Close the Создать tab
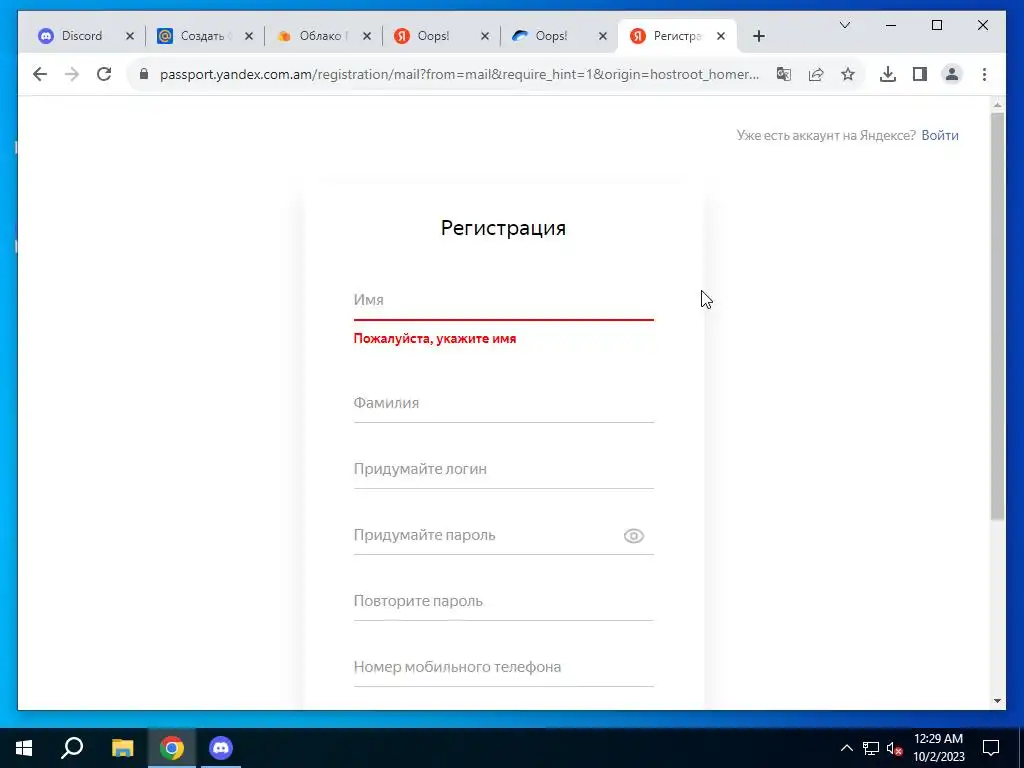The height and width of the screenshot is (768, 1024). [249, 37]
